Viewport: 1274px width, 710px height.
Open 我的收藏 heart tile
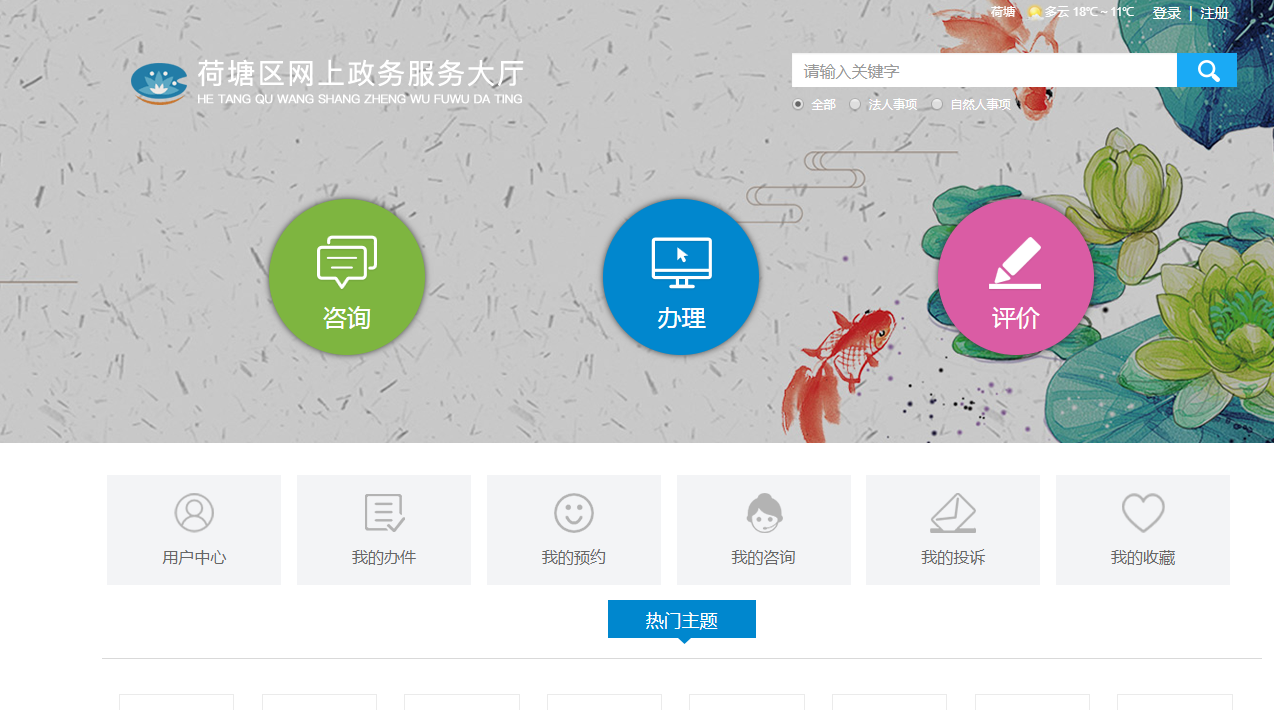[1143, 530]
